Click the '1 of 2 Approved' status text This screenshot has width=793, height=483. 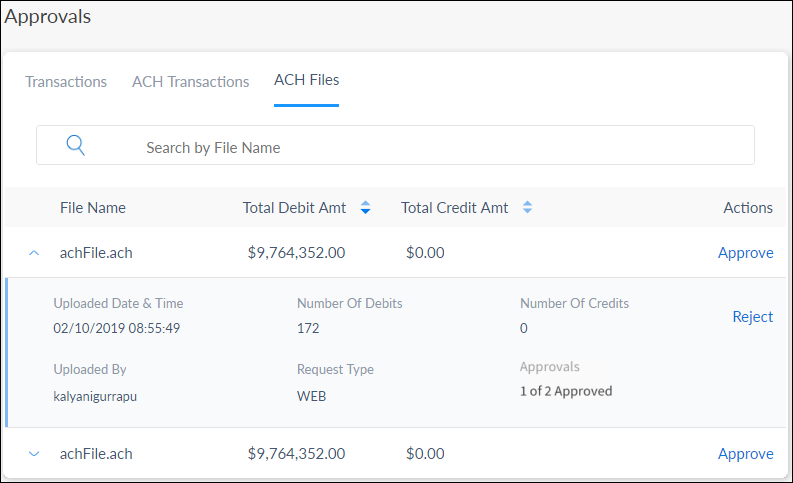[x=565, y=391]
